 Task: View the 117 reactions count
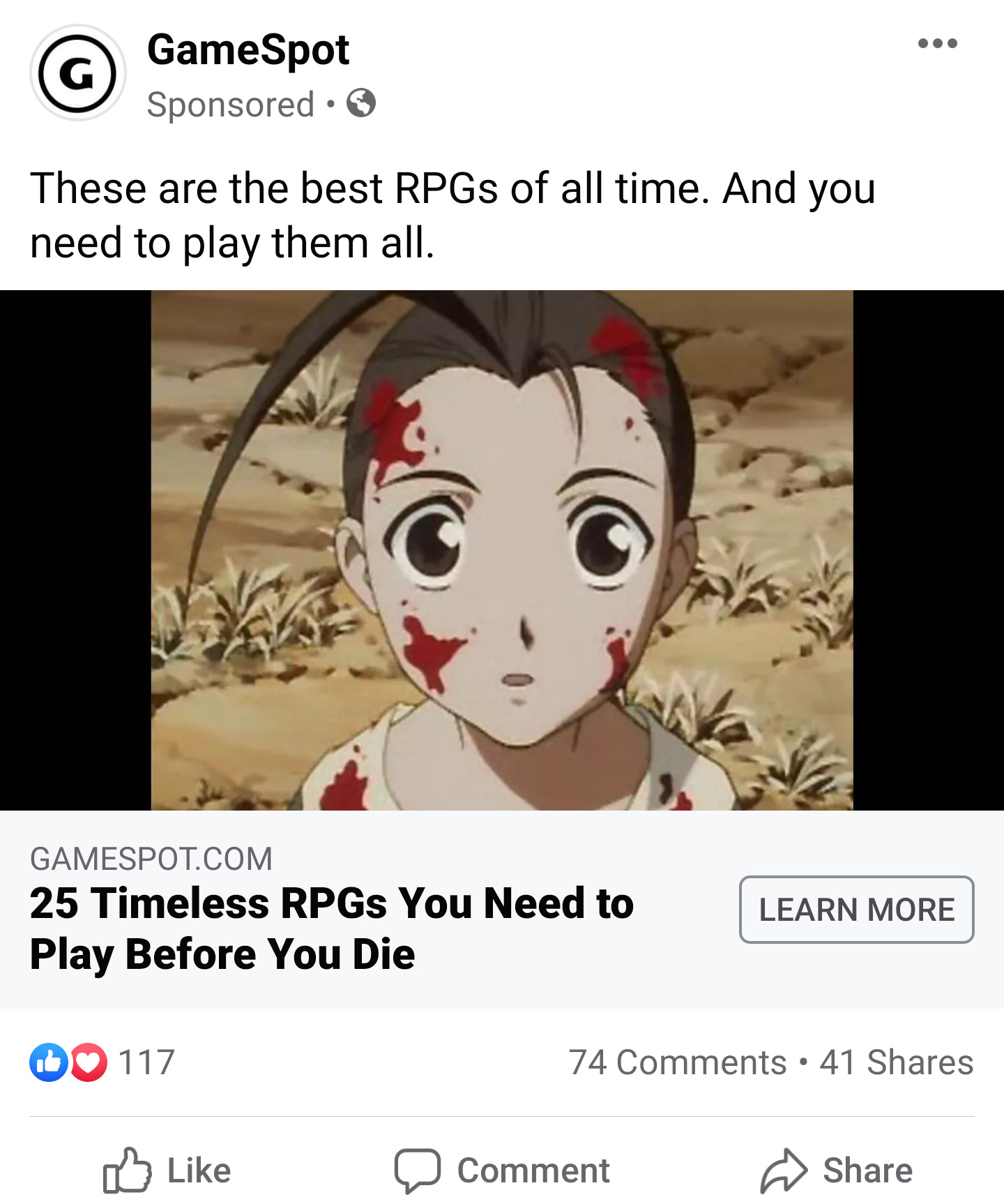[x=146, y=1062]
